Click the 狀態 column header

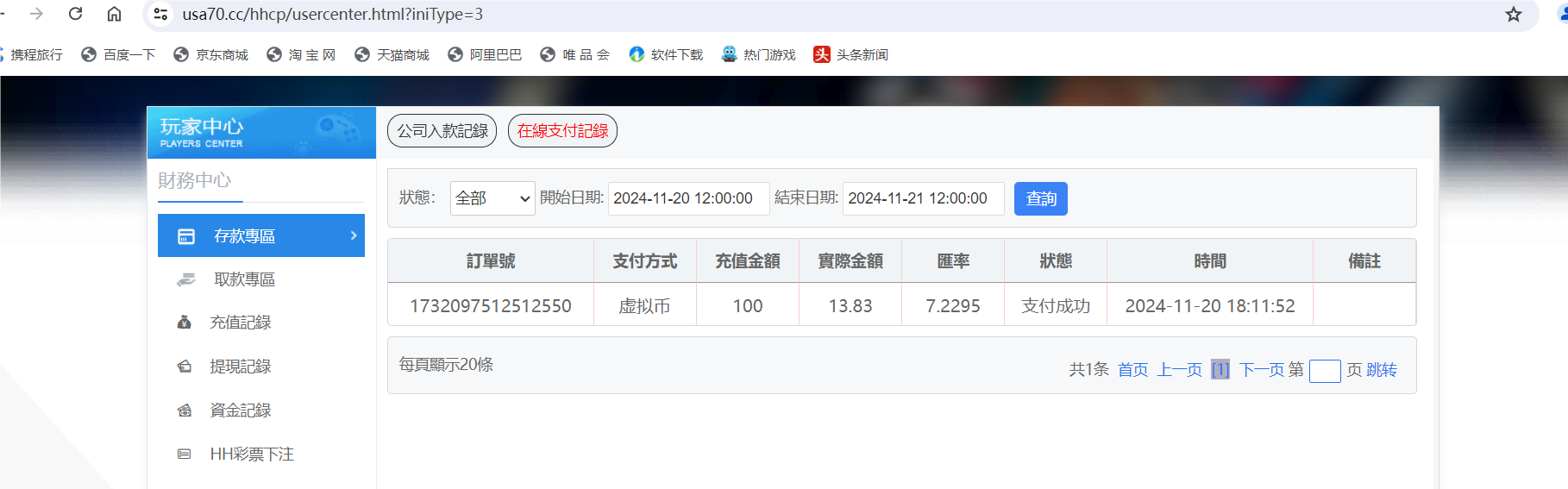tap(1056, 260)
